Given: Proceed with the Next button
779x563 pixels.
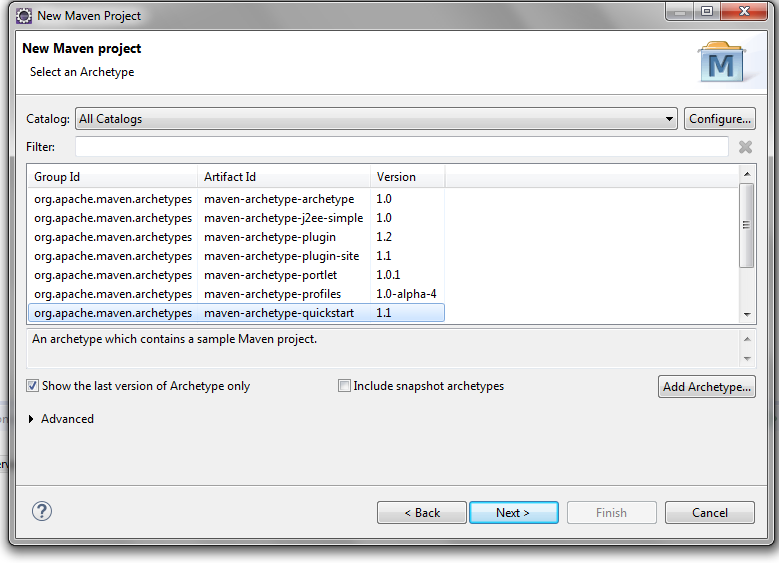Looking at the screenshot, I should (x=513, y=512).
